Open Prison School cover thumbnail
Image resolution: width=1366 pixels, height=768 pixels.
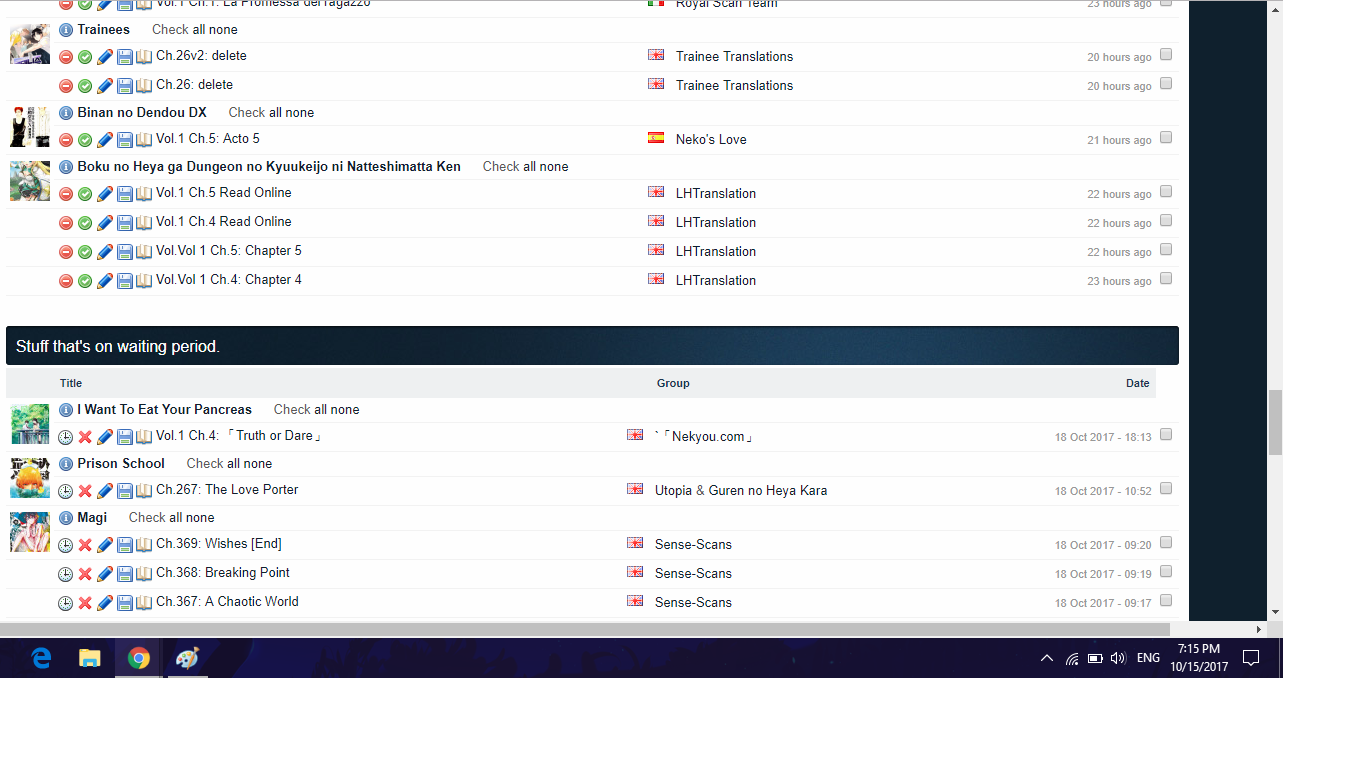[30, 478]
